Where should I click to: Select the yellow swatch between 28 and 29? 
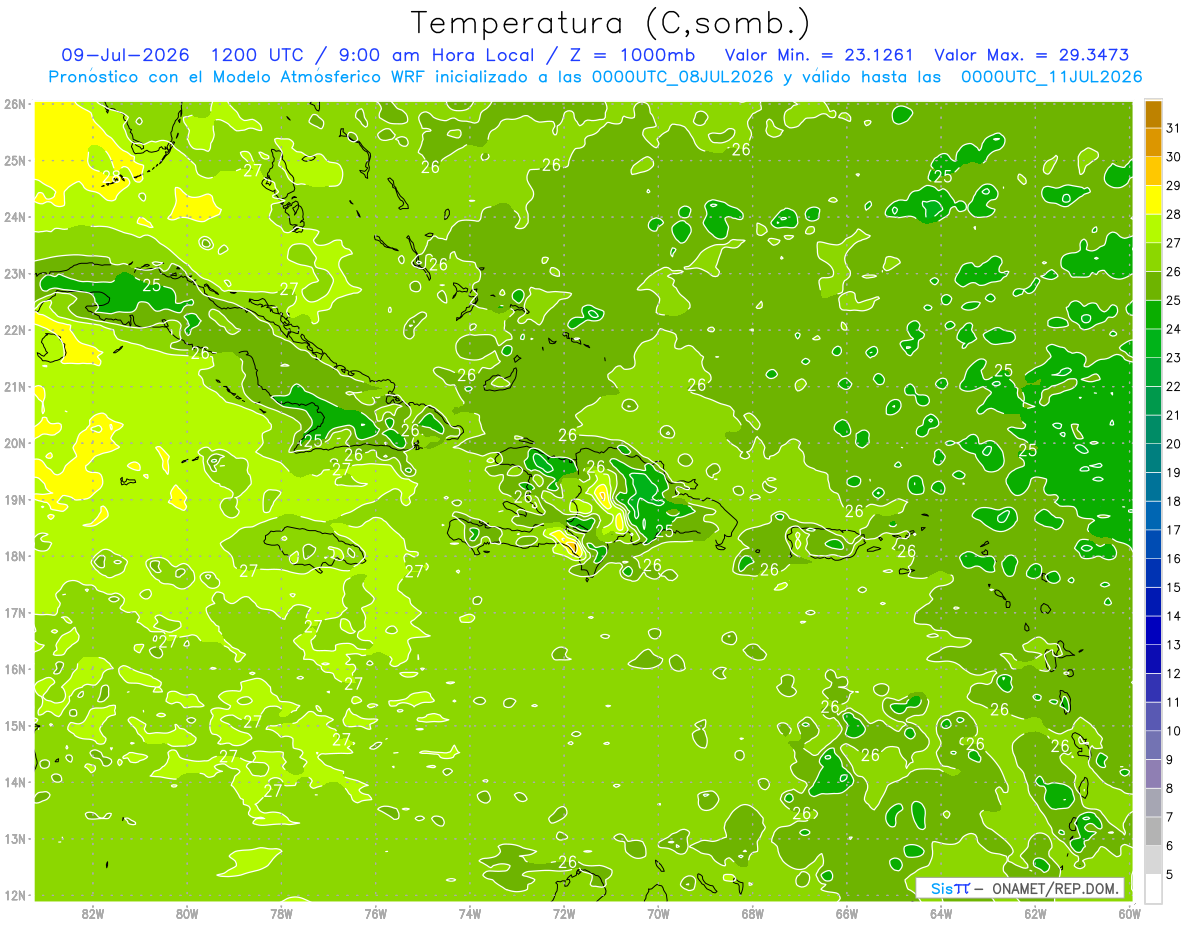[1153, 201]
